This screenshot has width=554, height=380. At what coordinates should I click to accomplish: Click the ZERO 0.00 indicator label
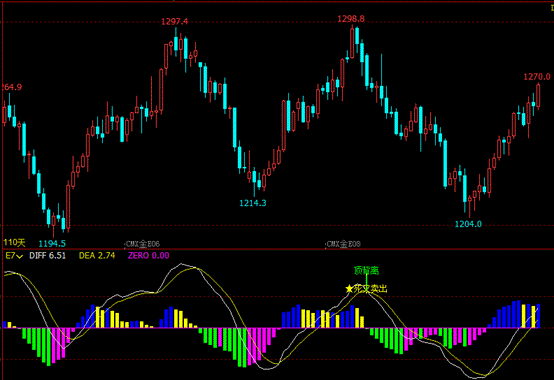point(148,255)
